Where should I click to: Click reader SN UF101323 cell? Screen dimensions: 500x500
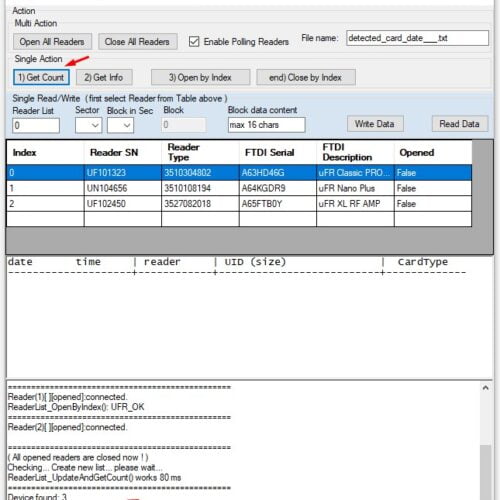[123, 173]
